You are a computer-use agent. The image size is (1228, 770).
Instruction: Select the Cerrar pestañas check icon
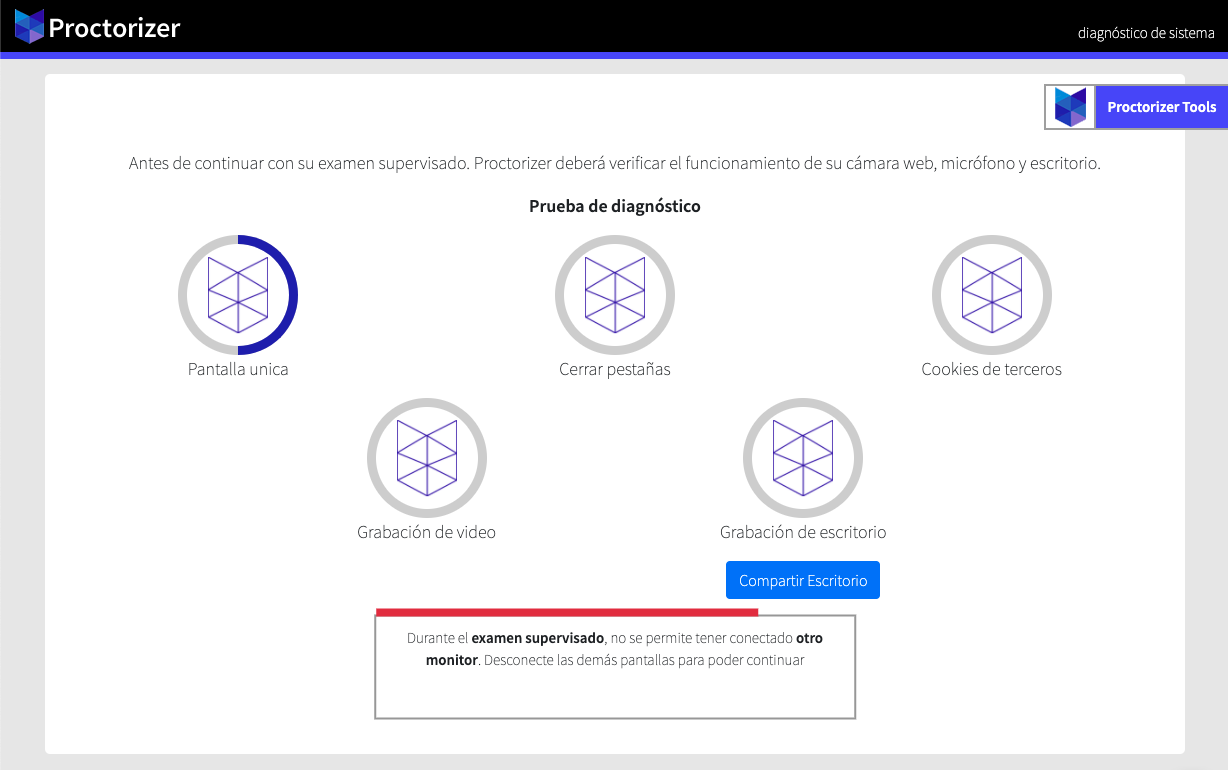[x=615, y=294]
